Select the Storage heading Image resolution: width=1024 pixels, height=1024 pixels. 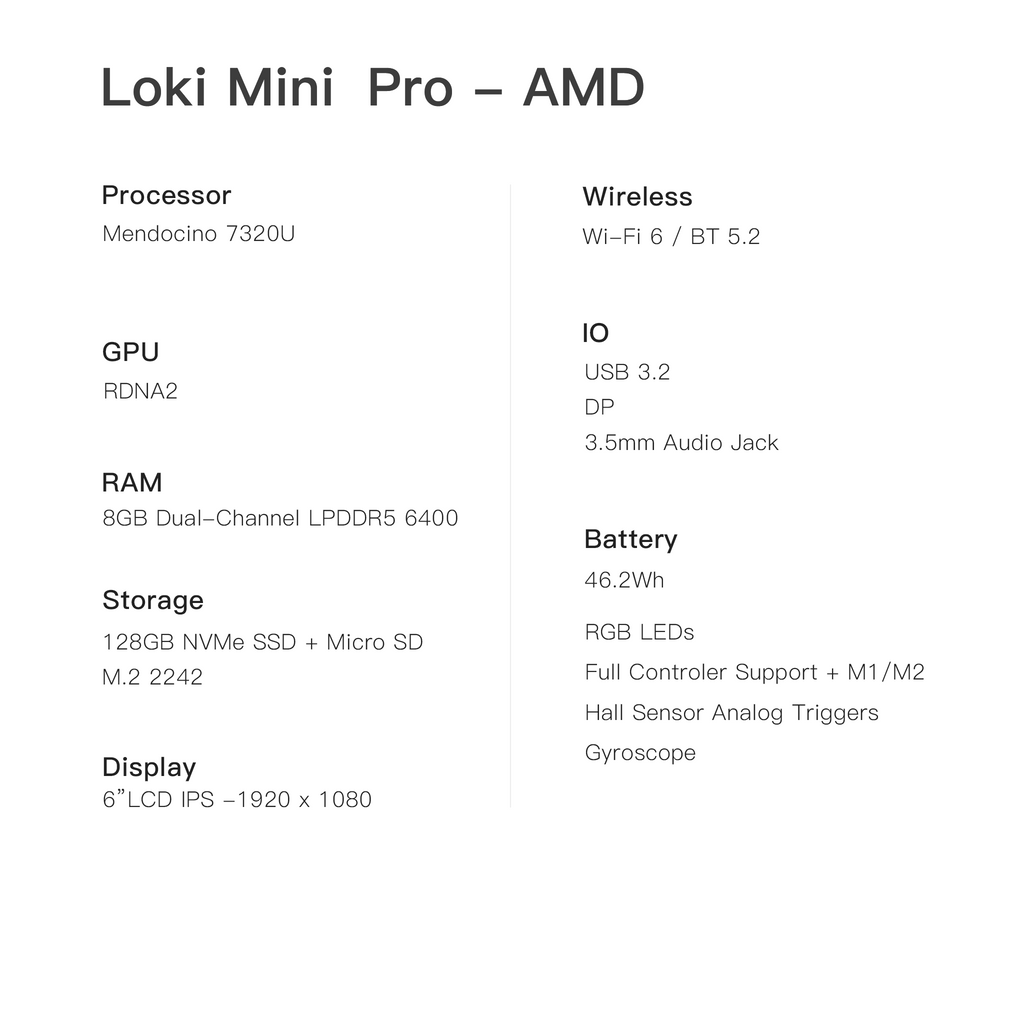click(153, 601)
